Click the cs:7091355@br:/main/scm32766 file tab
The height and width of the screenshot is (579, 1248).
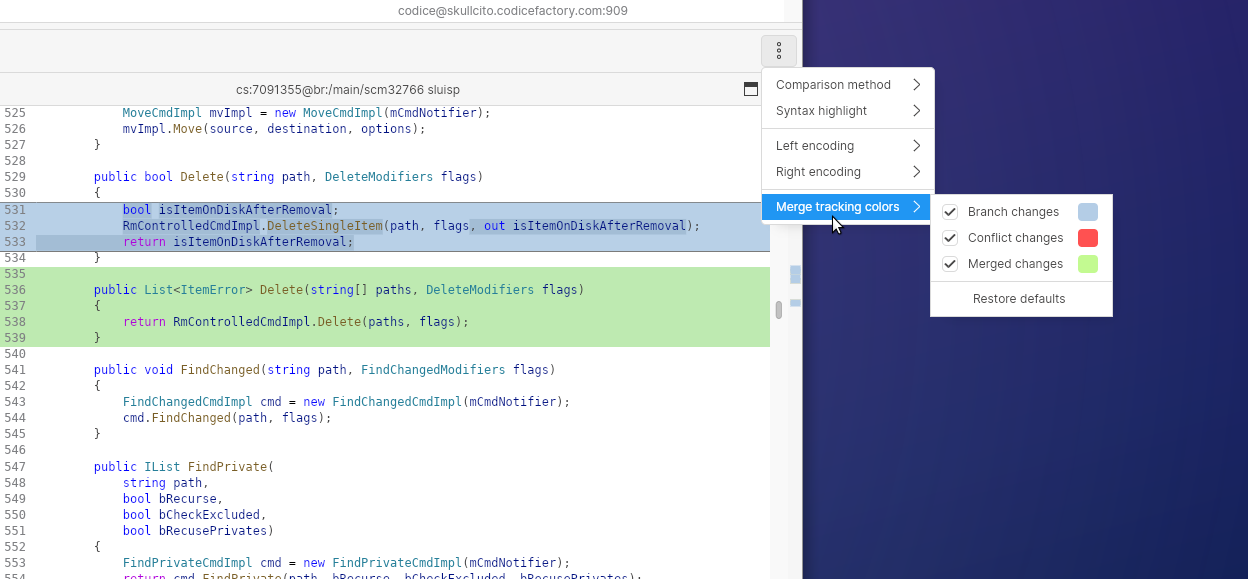[348, 89]
